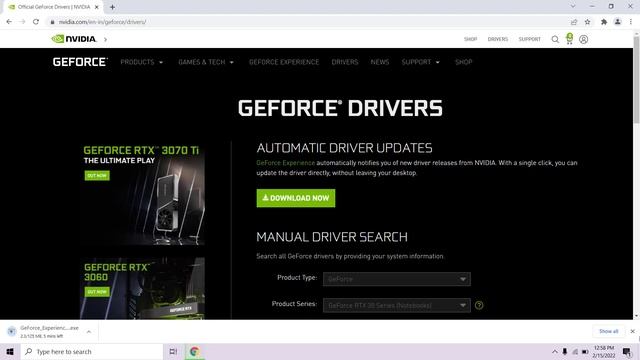Click the chevron next to NVIDIA logo
The image size is (640, 360).
pos(105,39)
